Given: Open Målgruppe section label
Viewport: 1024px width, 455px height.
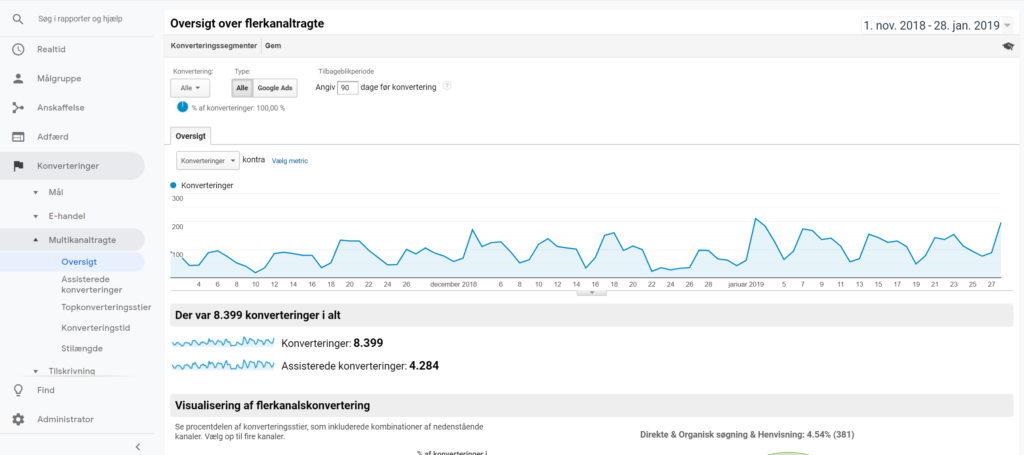Looking at the screenshot, I should tap(59, 78).
